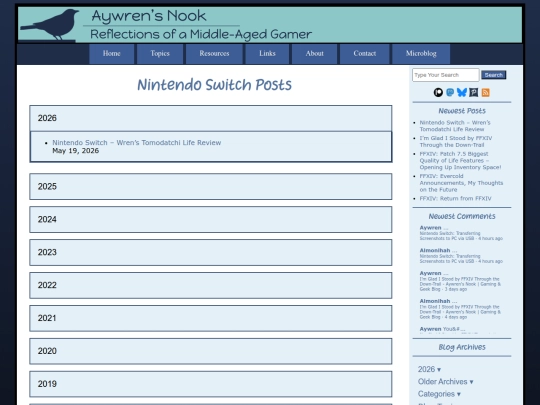This screenshot has height=405, width=540.
Task: Click the May 19, 2026 date text
Action: (x=75, y=151)
